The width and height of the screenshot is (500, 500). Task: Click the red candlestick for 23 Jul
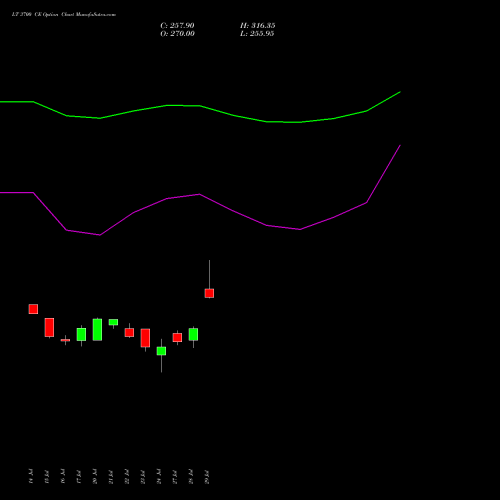145,338
